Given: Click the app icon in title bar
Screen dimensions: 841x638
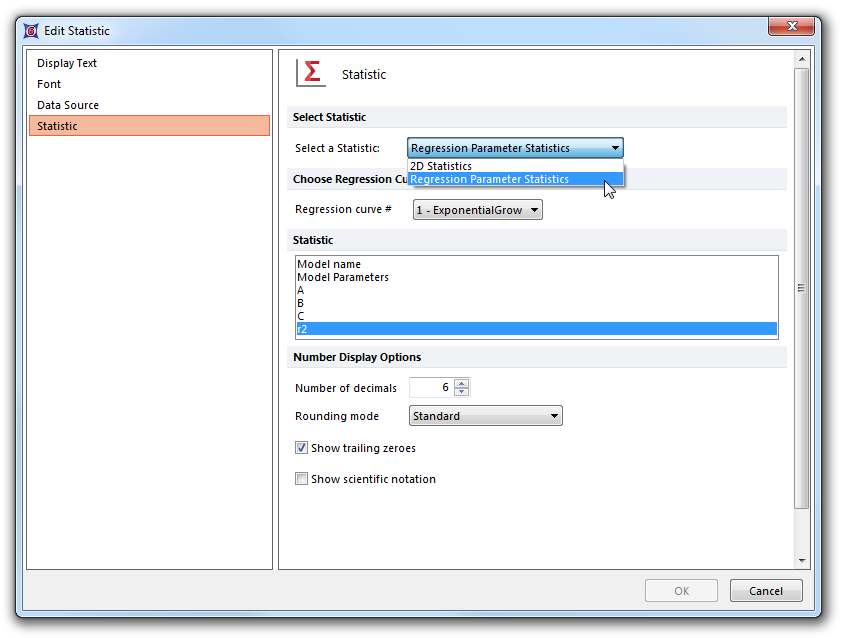Looking at the screenshot, I should coord(32,31).
